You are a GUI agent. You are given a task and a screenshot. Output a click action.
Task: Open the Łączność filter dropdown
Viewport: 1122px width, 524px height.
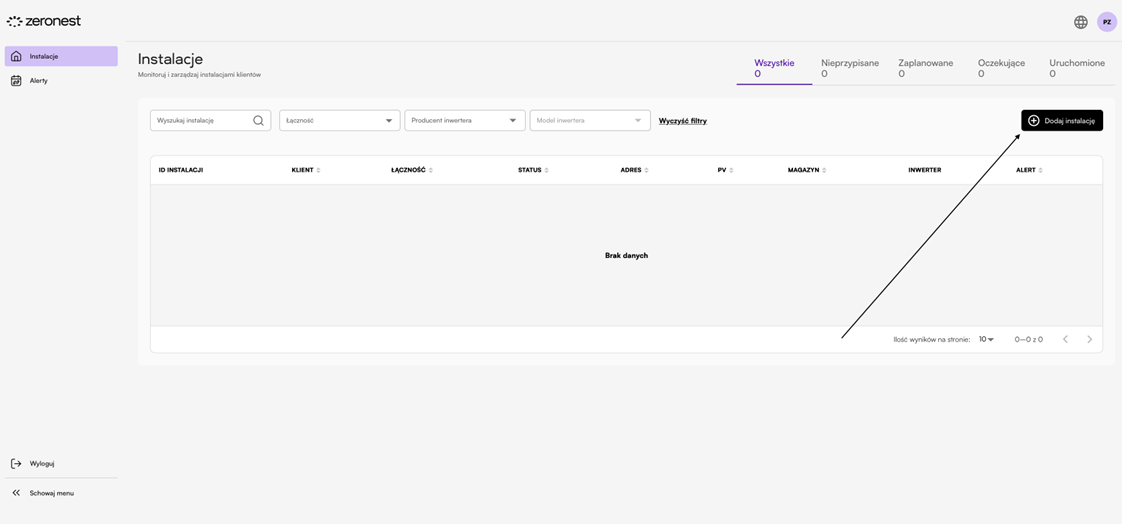[339, 121]
